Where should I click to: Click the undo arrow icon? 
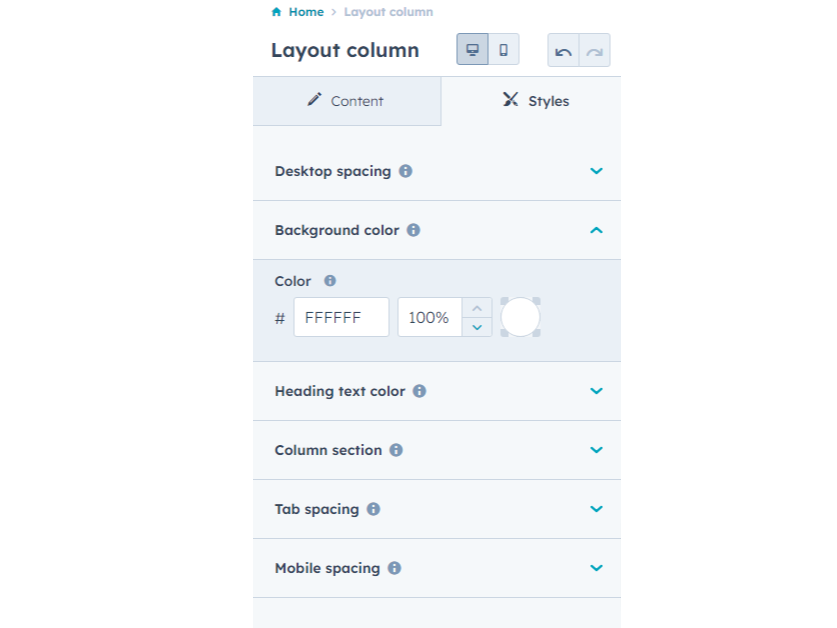pos(563,49)
